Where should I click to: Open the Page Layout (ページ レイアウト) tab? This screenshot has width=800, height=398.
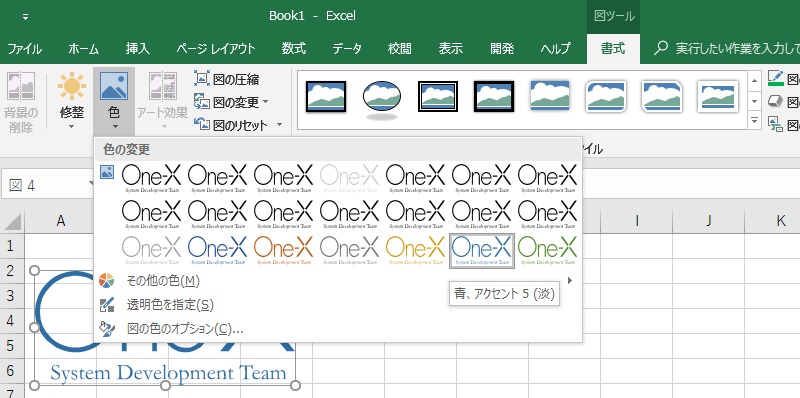tap(215, 49)
